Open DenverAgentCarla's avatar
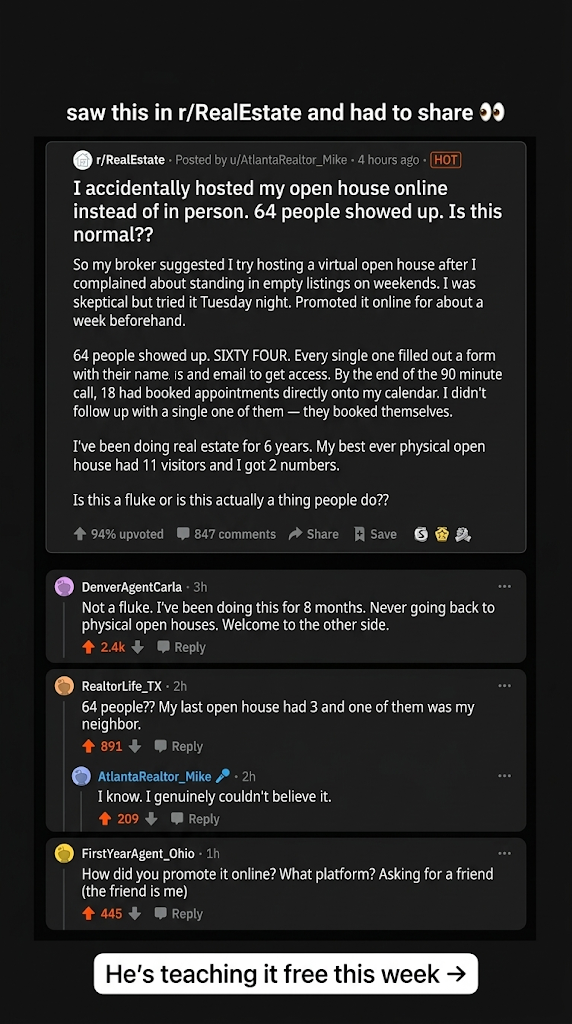 pyautogui.click(x=64, y=586)
